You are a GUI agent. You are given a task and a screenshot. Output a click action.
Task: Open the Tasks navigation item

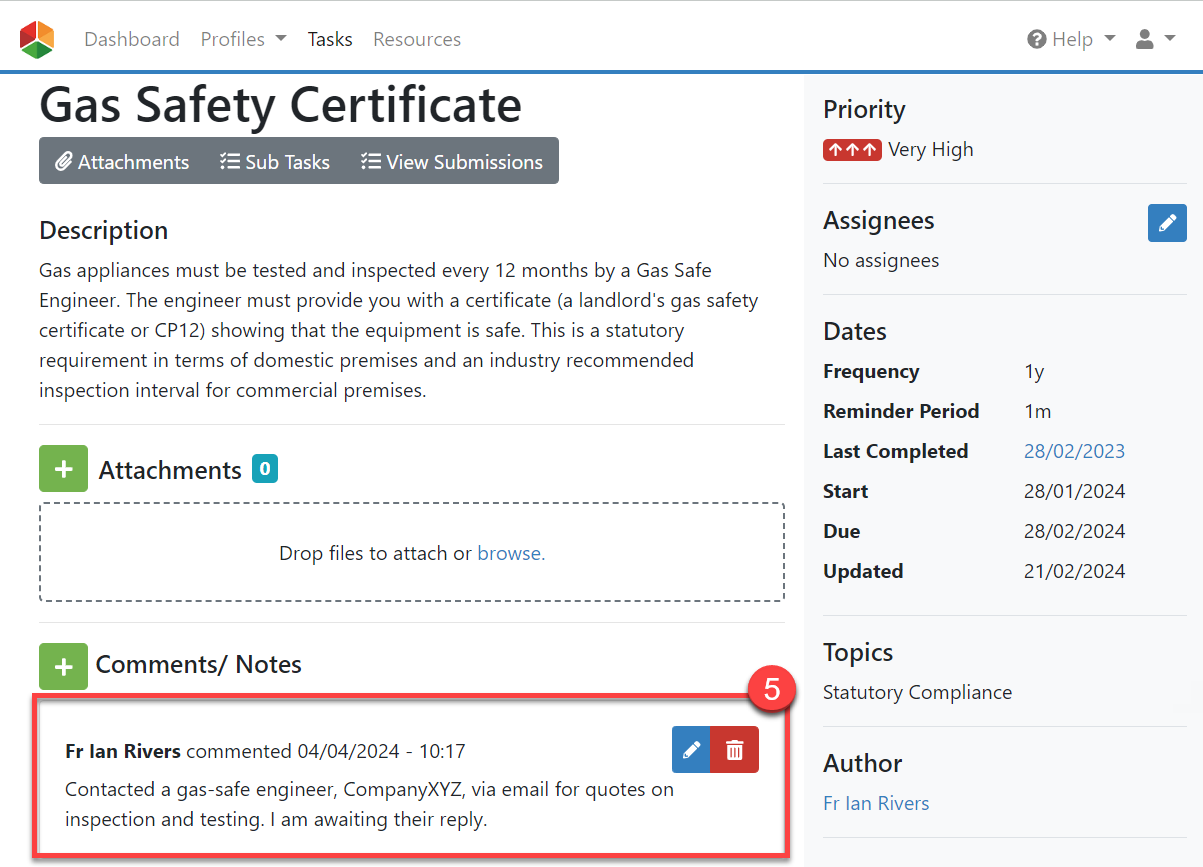pos(330,40)
